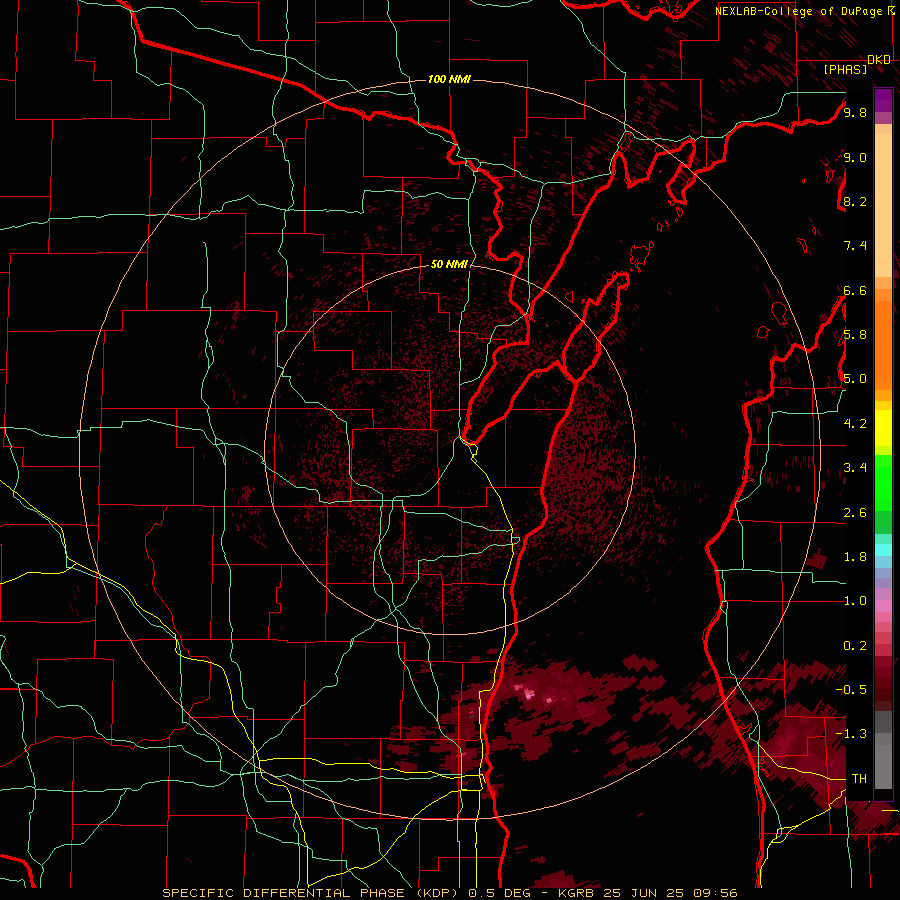Click the 0.2 value on the color scale
900x900 pixels.
855,646
